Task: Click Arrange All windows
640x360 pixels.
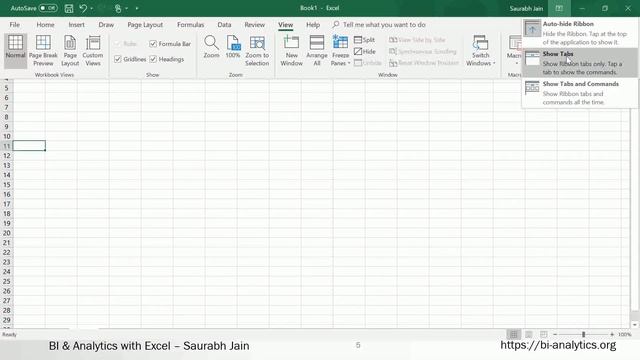Action: 317,50
